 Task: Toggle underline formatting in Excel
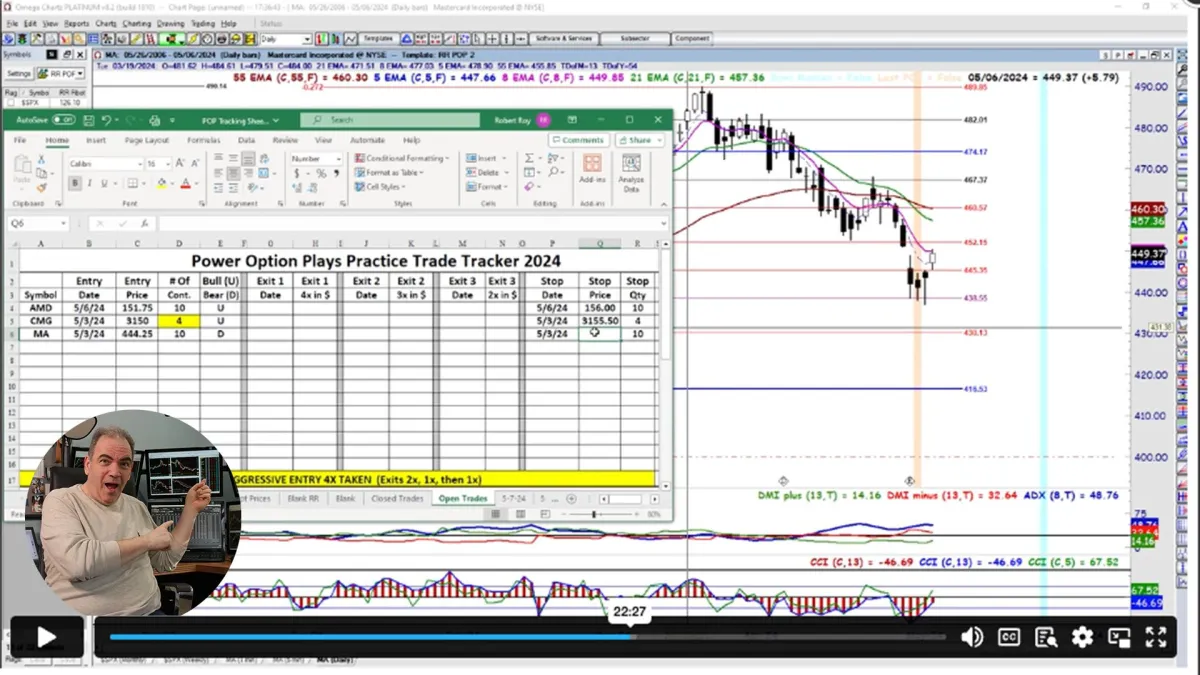(104, 184)
